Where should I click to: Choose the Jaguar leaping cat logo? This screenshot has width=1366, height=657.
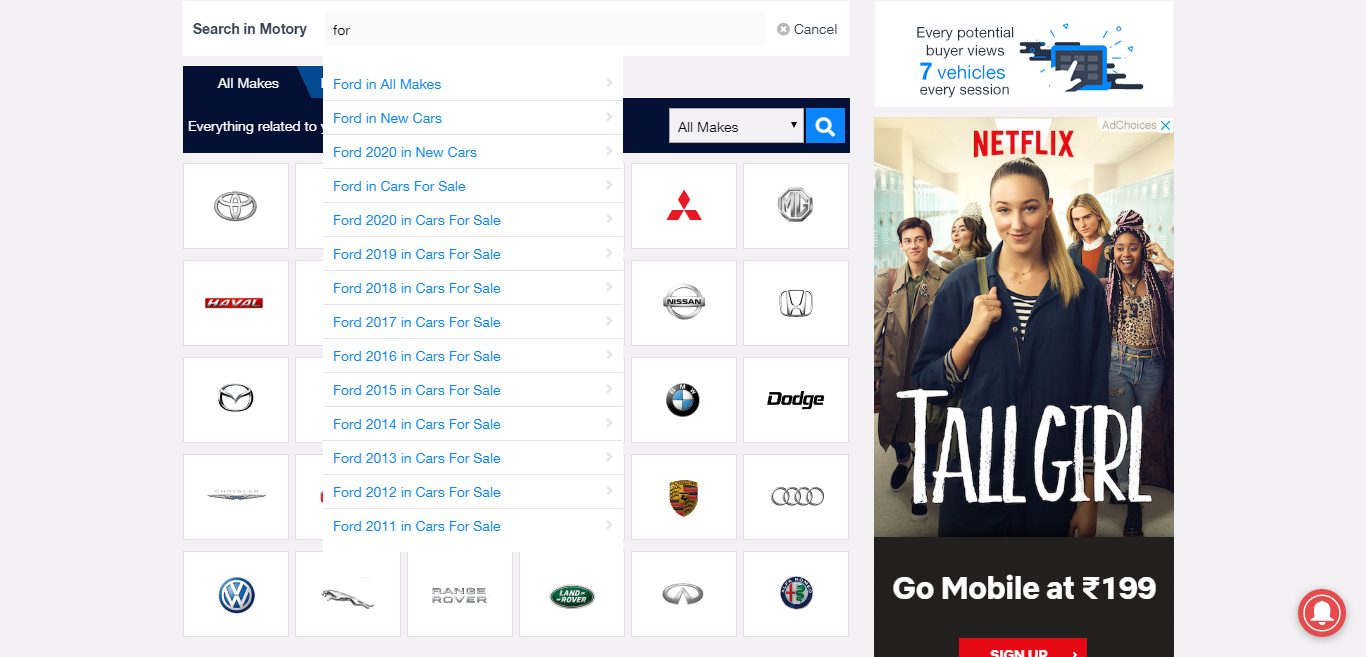click(x=348, y=594)
